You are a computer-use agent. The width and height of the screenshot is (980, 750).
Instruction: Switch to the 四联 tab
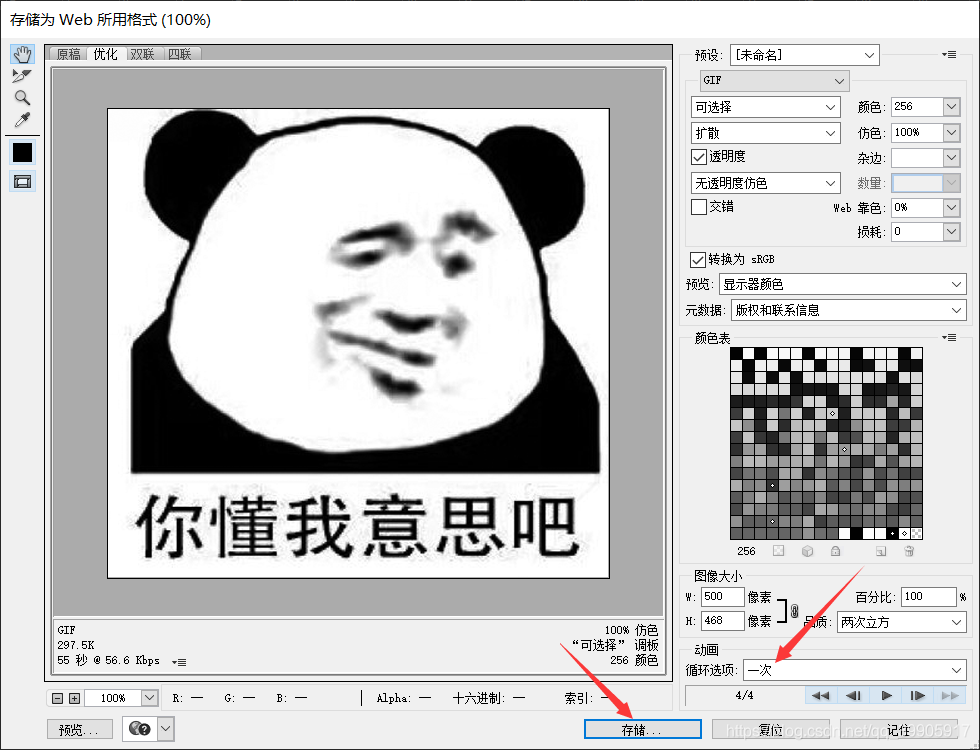coord(180,54)
